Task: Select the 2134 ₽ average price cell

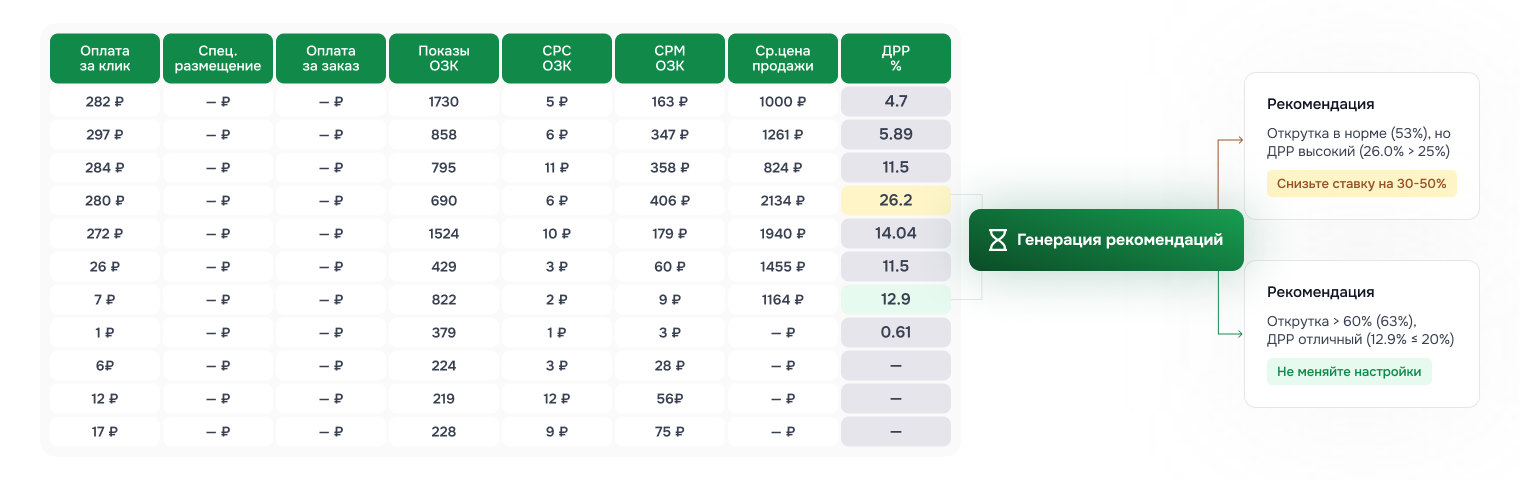Action: pos(783,201)
